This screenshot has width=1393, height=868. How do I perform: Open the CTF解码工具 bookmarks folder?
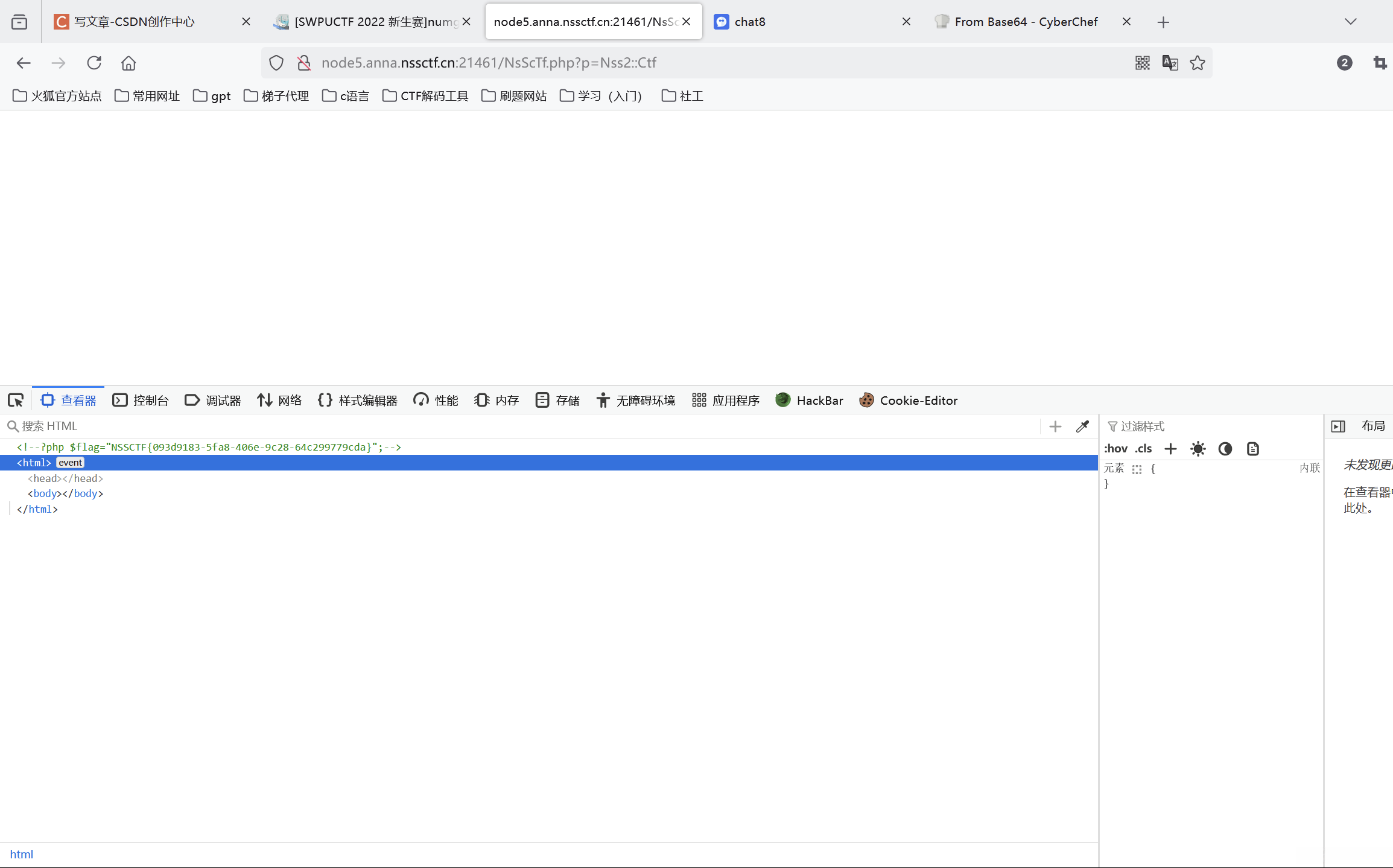click(425, 96)
